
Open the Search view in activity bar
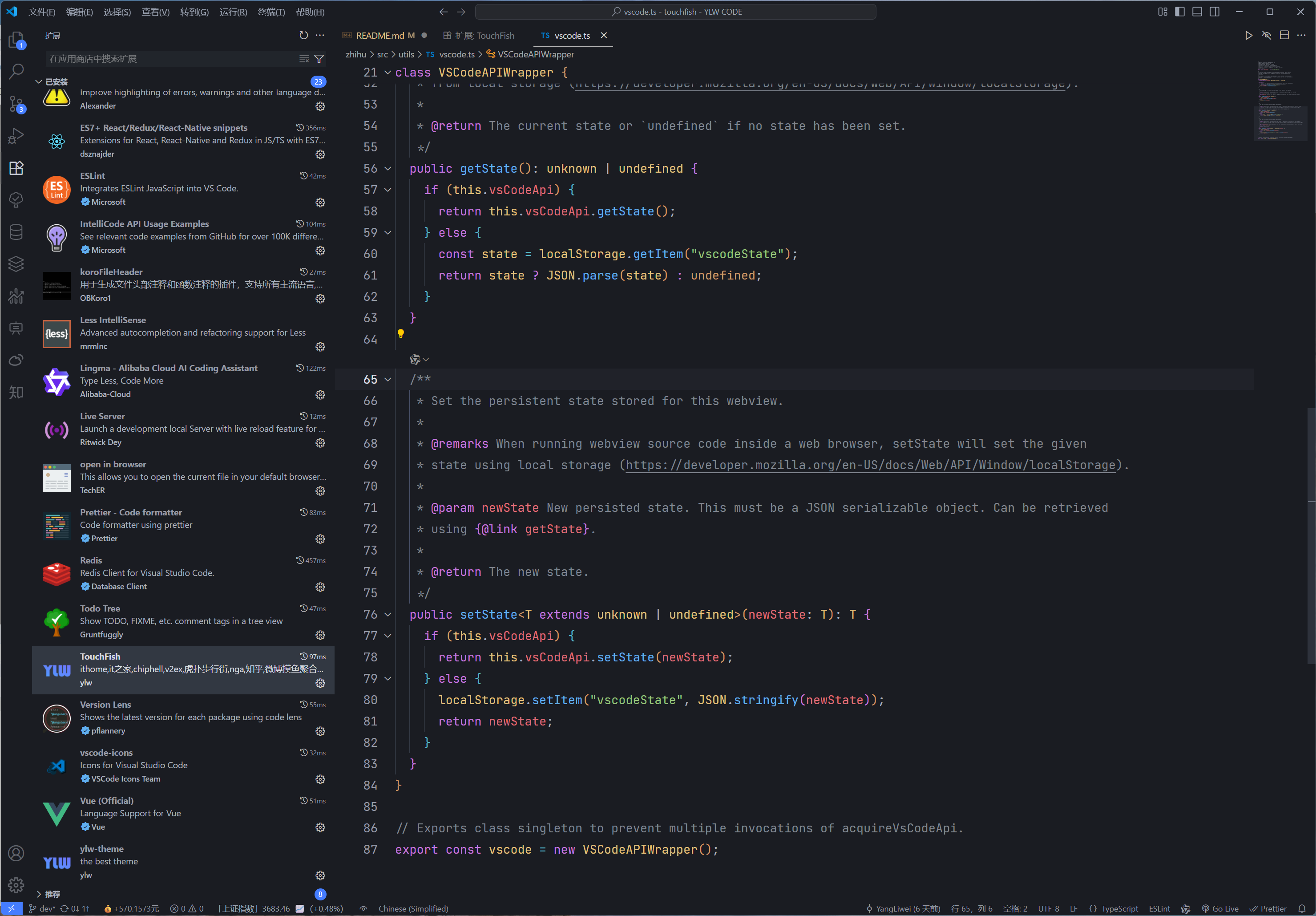[16, 71]
